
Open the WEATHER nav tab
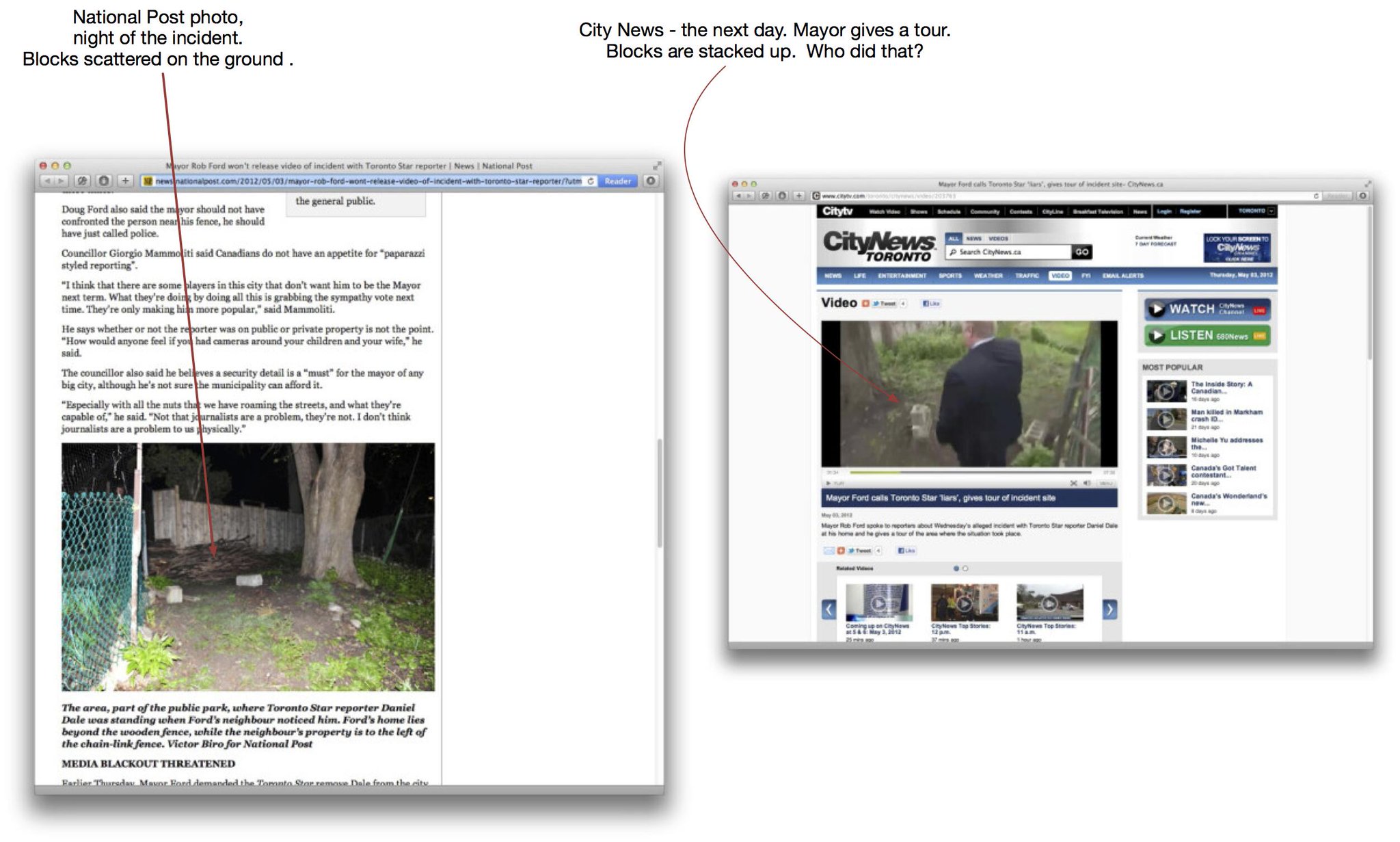[x=988, y=276]
